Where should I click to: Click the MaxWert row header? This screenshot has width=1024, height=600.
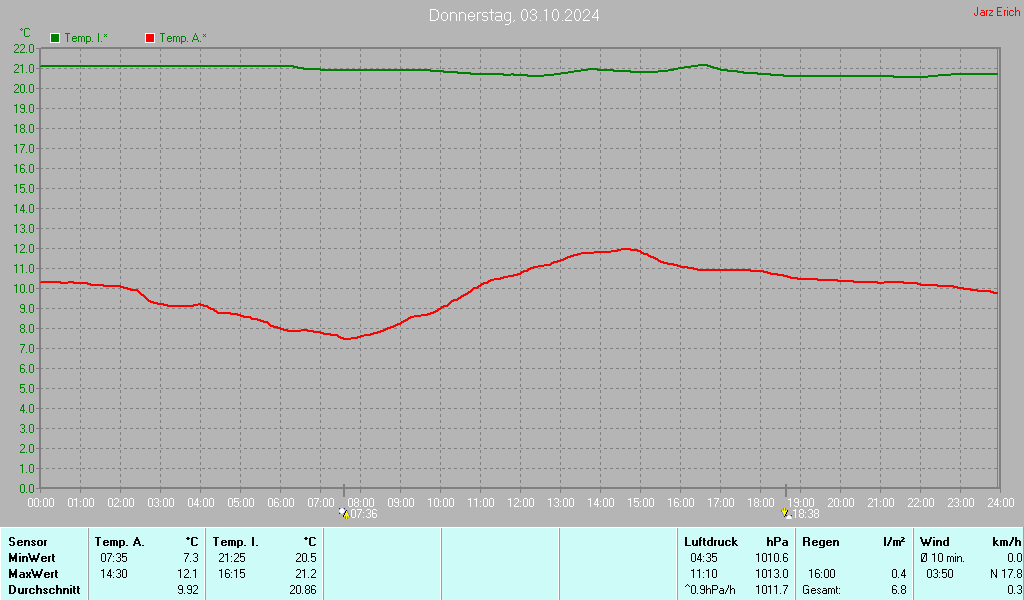33,574
